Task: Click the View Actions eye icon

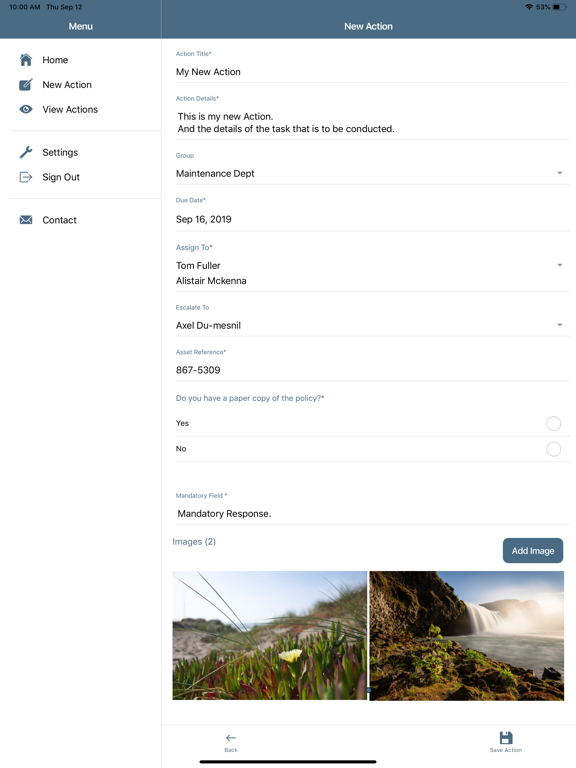Action: coord(26,109)
